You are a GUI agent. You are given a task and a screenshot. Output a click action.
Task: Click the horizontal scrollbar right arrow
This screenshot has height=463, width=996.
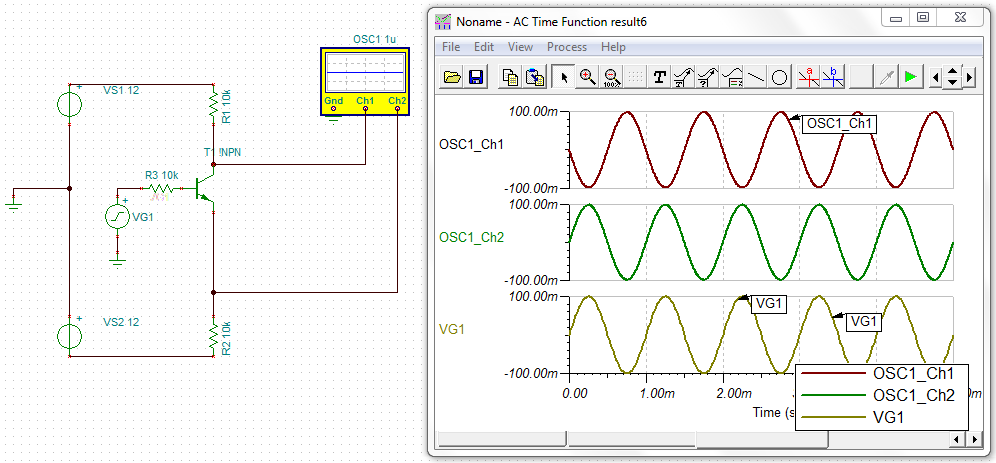[x=972, y=439]
